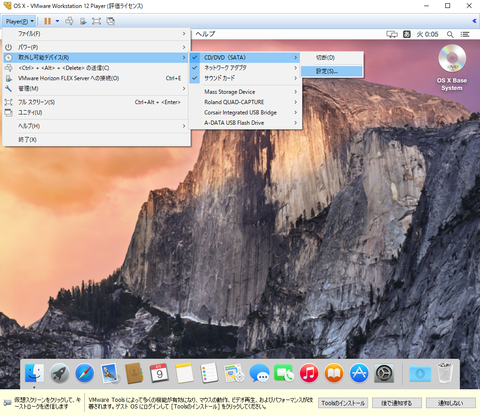Toggle the ネットワーク アダプタ device check

pyautogui.click(x=195, y=68)
